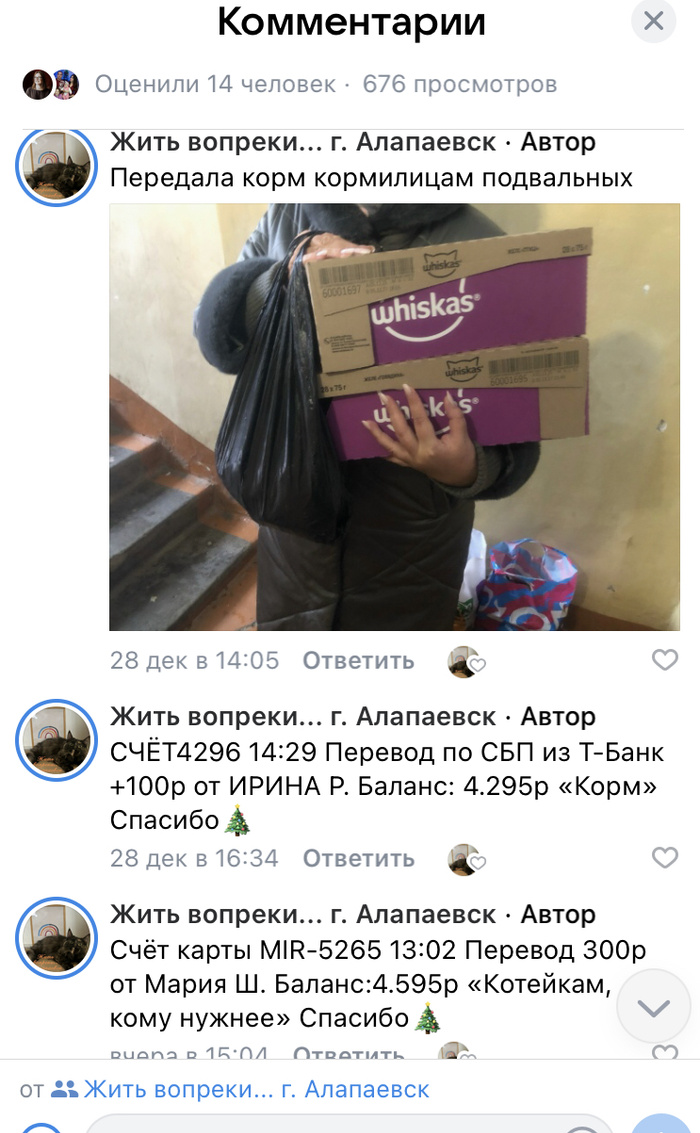Viewport: 700px width, 1133px height.
Task: Open first comment's author avatar
Action: pyautogui.click(x=56, y=165)
